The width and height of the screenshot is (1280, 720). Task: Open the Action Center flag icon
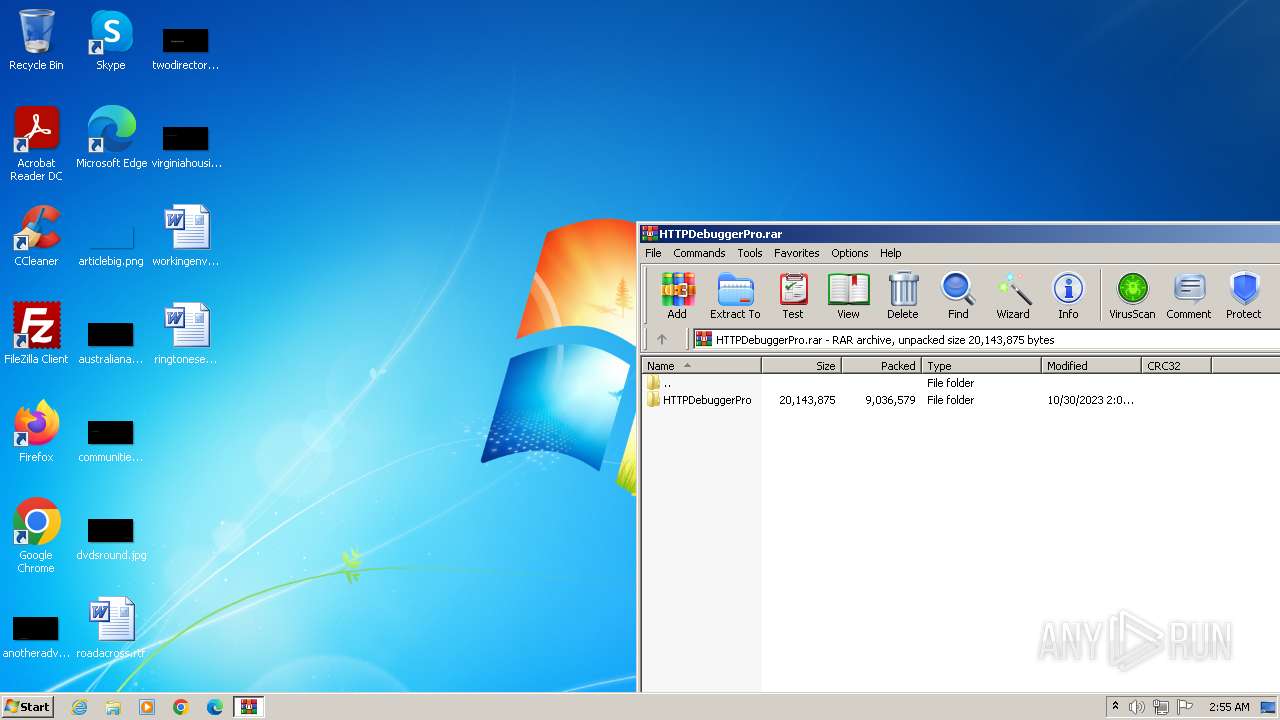1185,707
